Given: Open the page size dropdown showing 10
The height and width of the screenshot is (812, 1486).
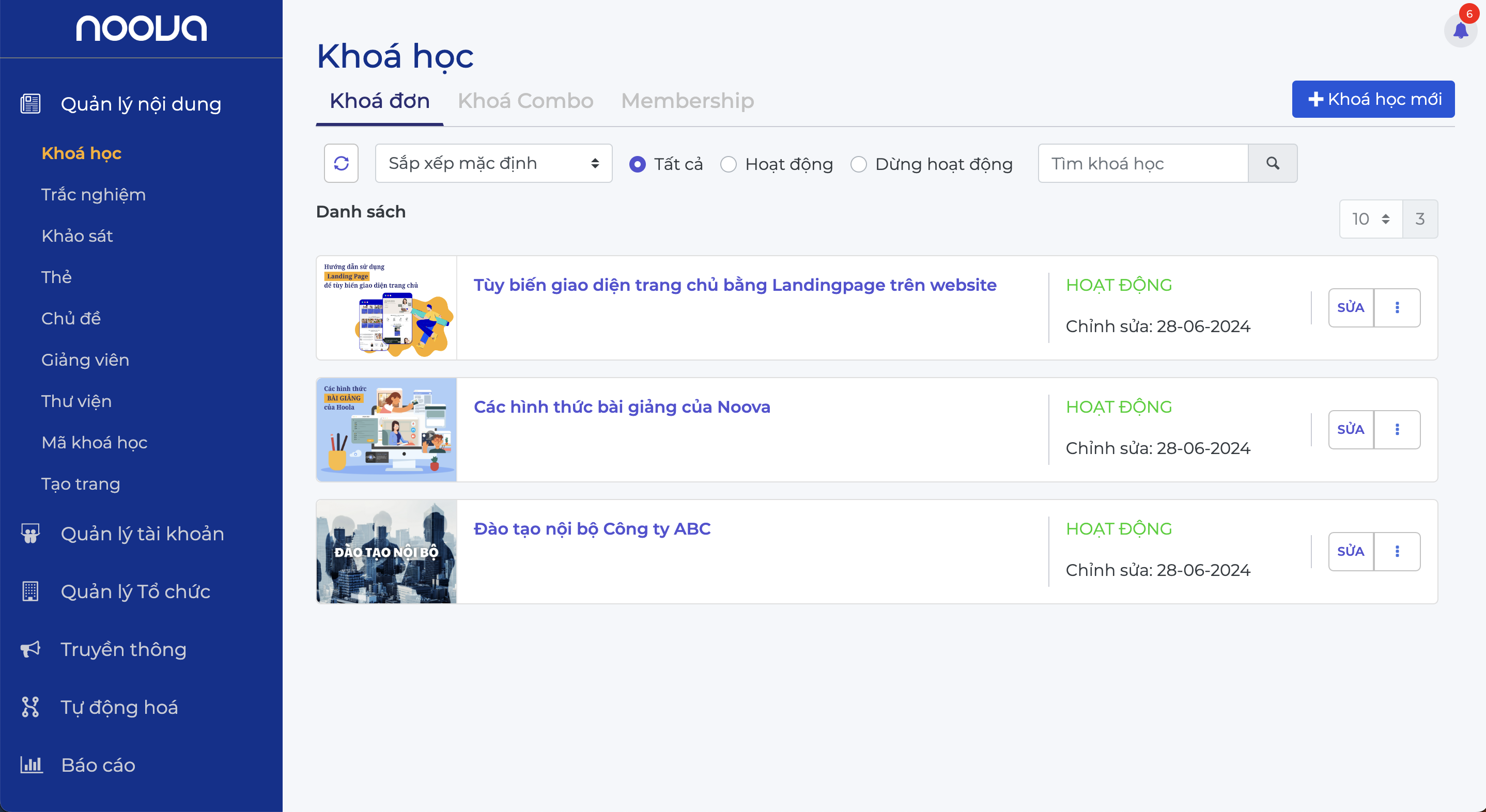Looking at the screenshot, I should click(1371, 219).
